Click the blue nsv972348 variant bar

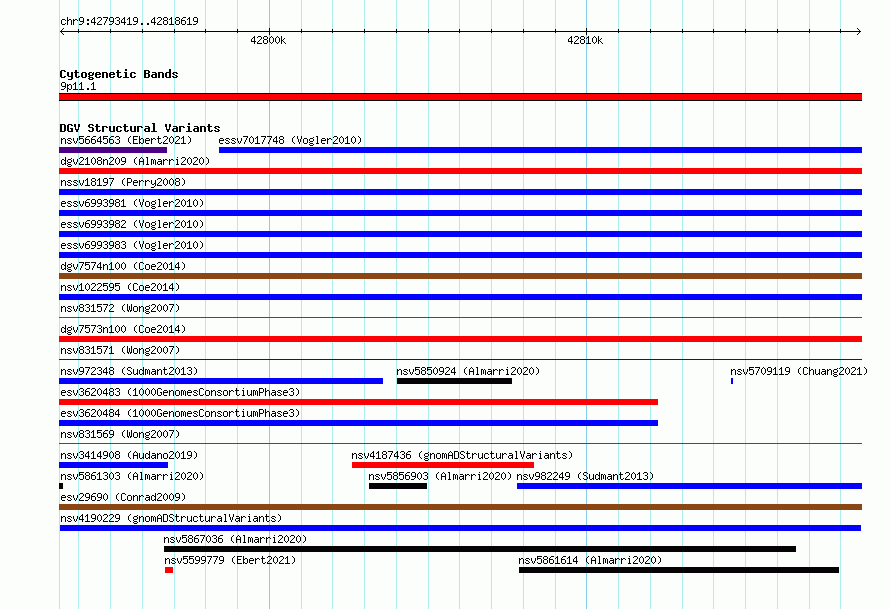coord(221,381)
